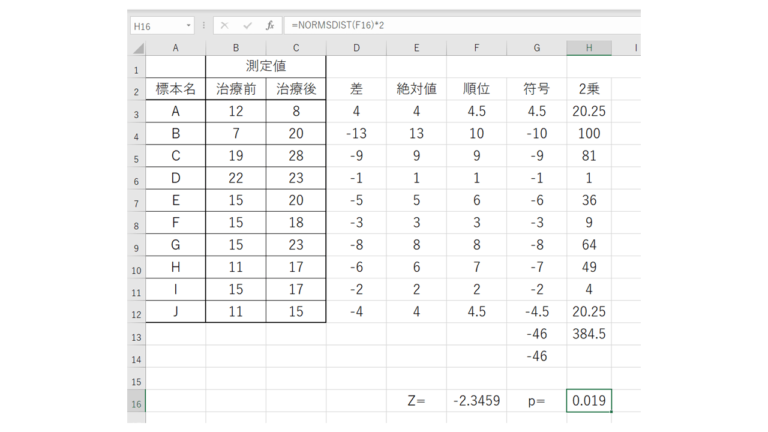Select row 16 header

click(136, 401)
